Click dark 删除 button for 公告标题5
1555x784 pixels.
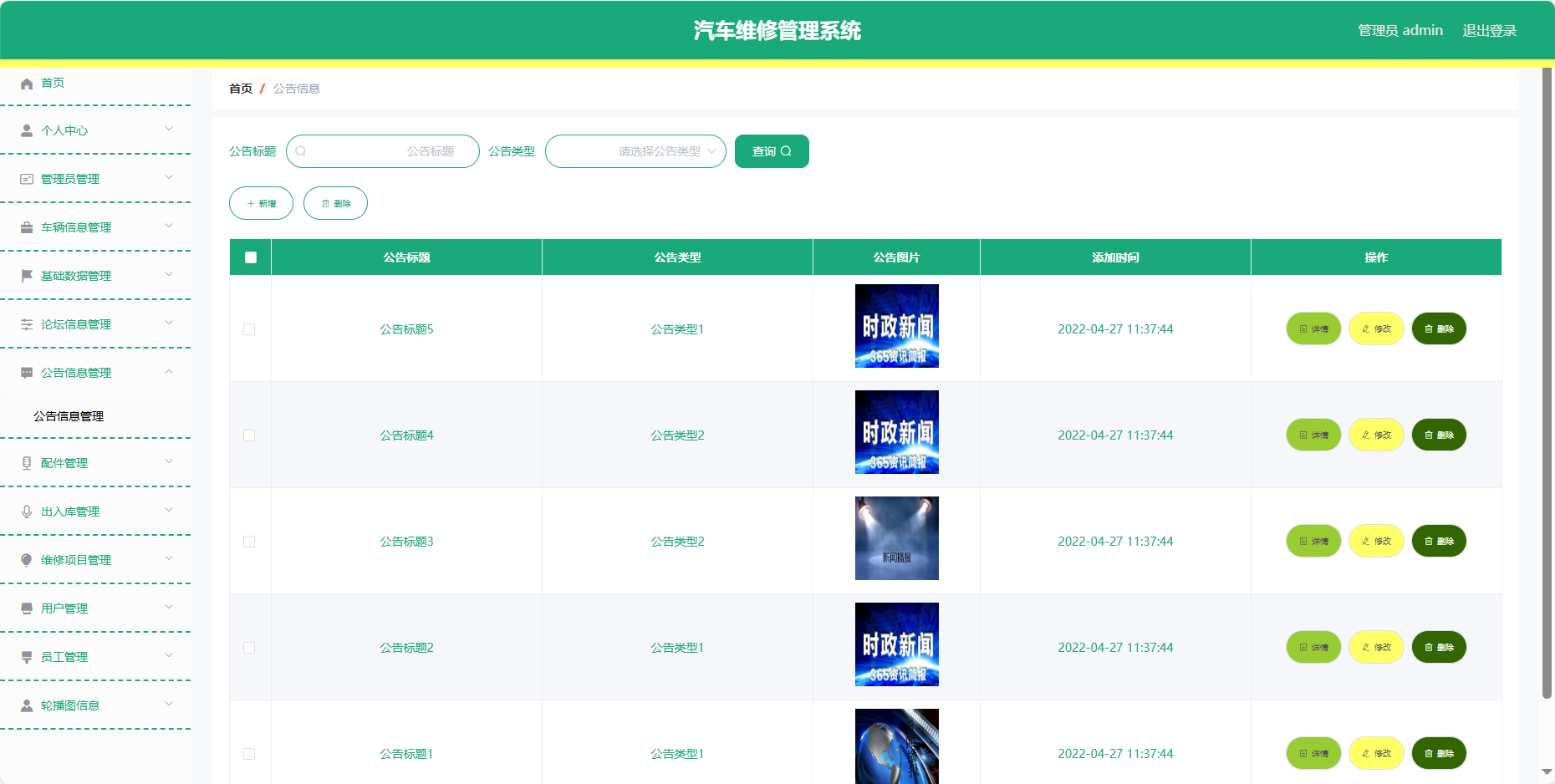[1439, 328]
